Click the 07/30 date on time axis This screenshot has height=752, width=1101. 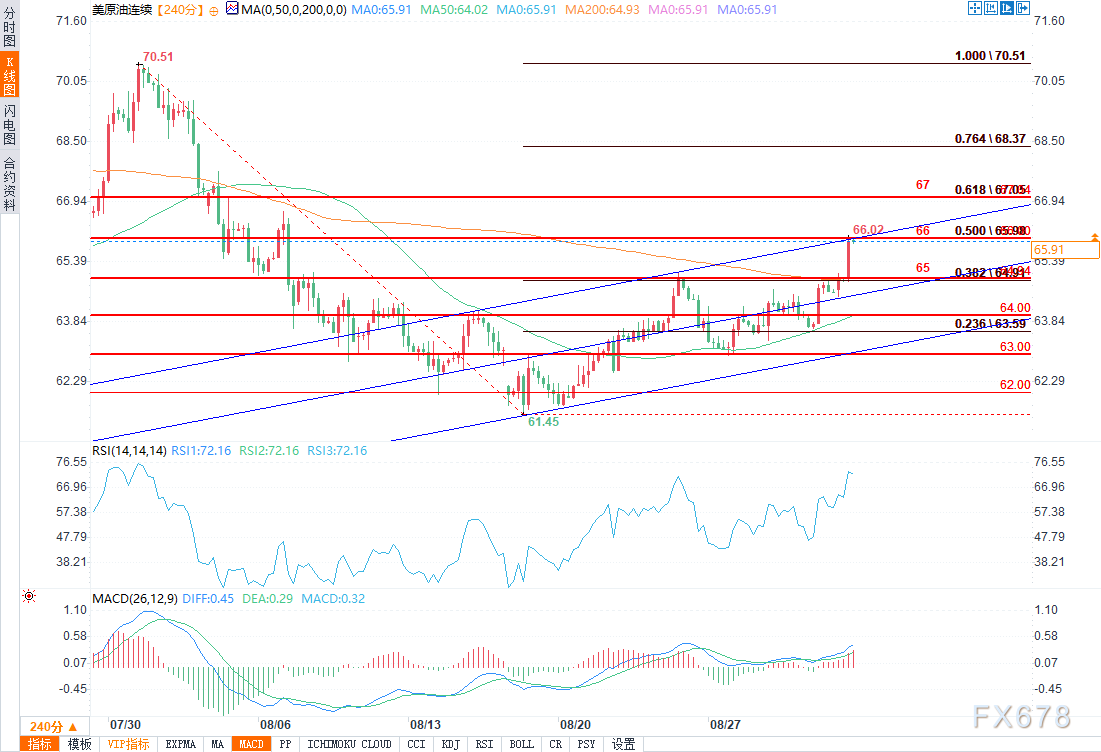125,725
